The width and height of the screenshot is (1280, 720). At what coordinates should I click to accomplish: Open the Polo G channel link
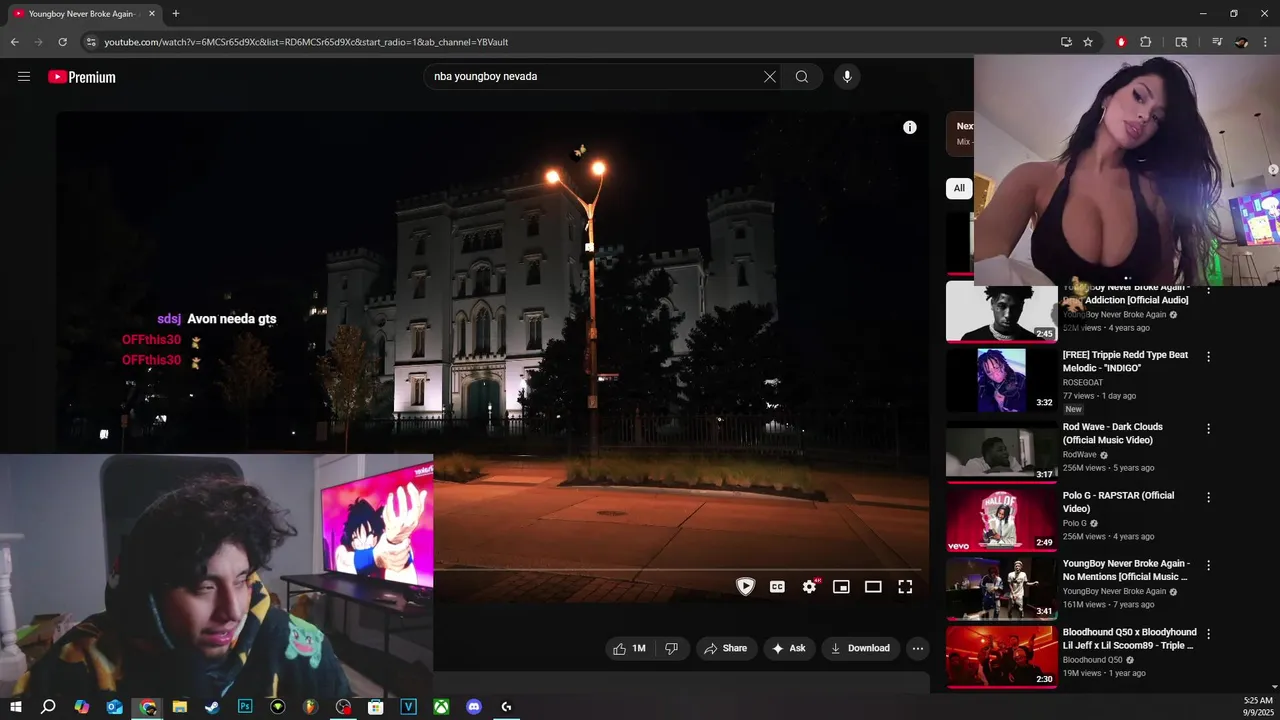[x=1074, y=523]
